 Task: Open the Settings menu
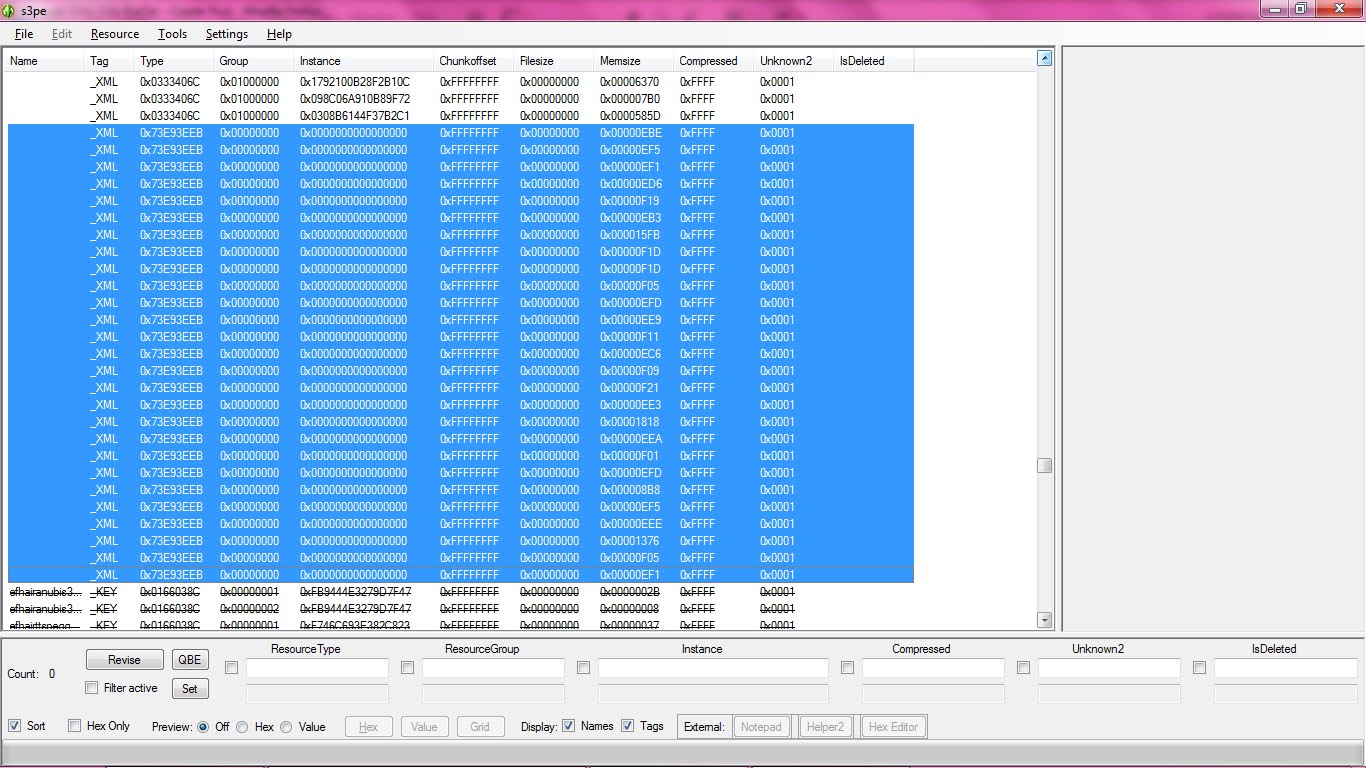point(226,33)
